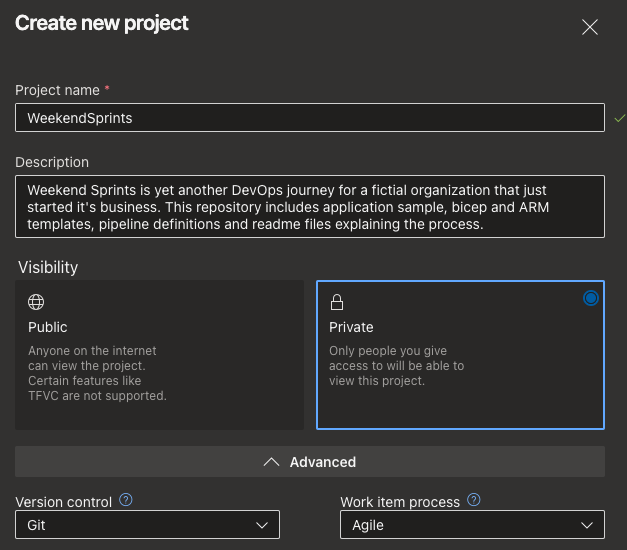This screenshot has width=627, height=550.
Task: Click the Private option description text
Action: [396, 366]
